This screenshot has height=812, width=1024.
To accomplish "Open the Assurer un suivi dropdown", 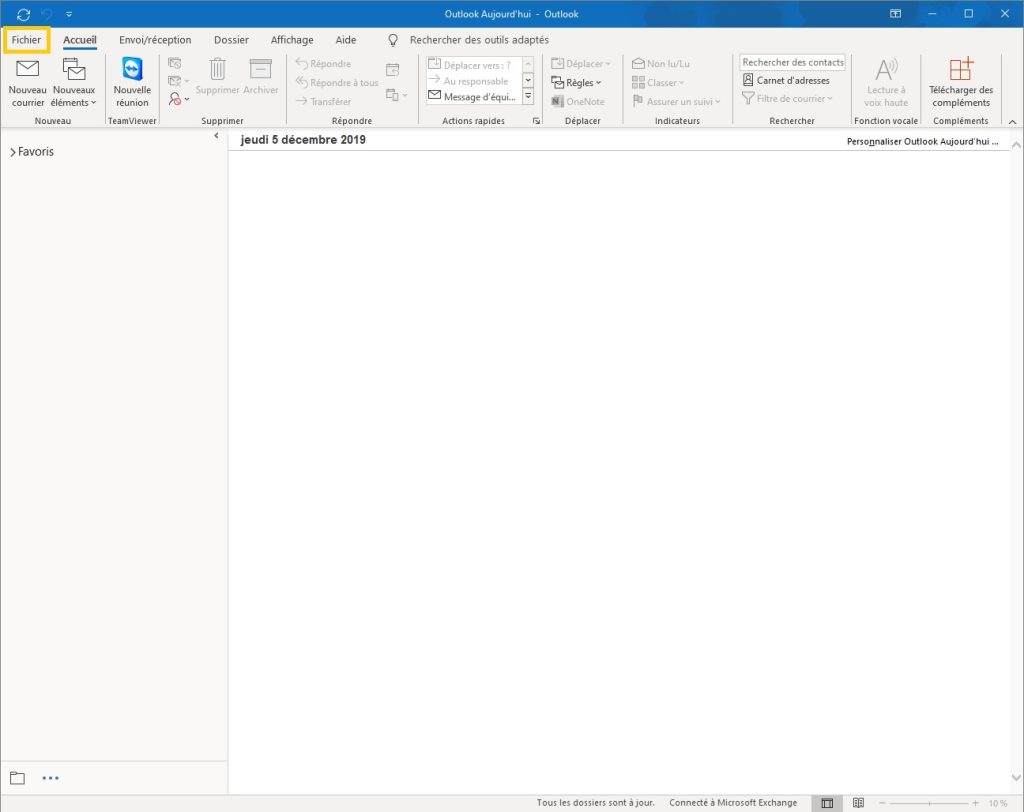I will point(676,101).
